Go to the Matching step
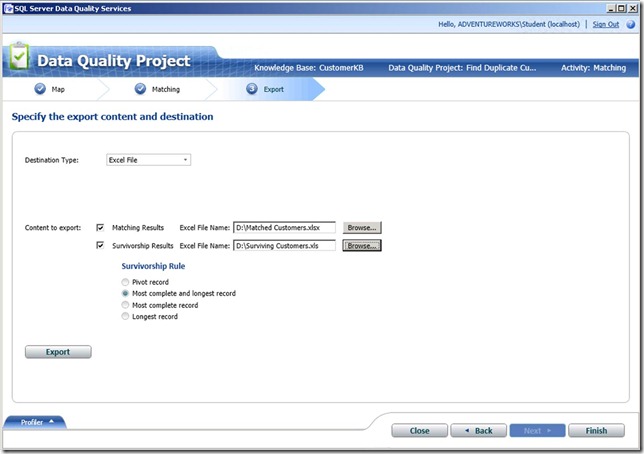Image resolution: width=644 pixels, height=454 pixels. point(166,89)
